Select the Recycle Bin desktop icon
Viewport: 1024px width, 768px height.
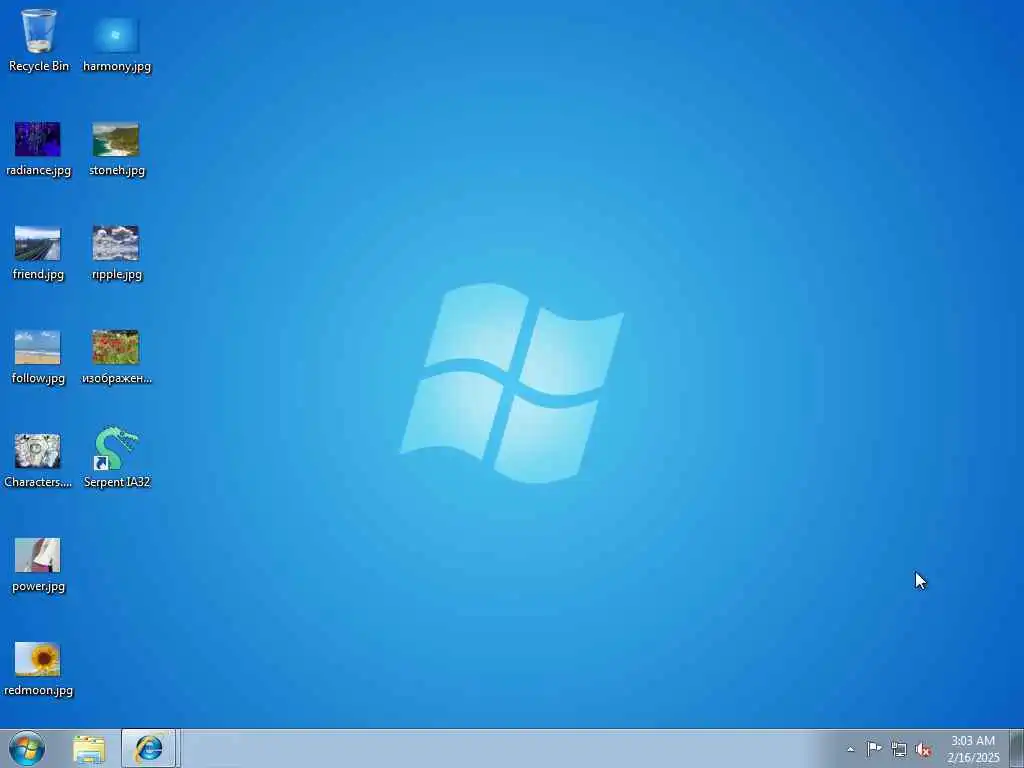pos(39,40)
